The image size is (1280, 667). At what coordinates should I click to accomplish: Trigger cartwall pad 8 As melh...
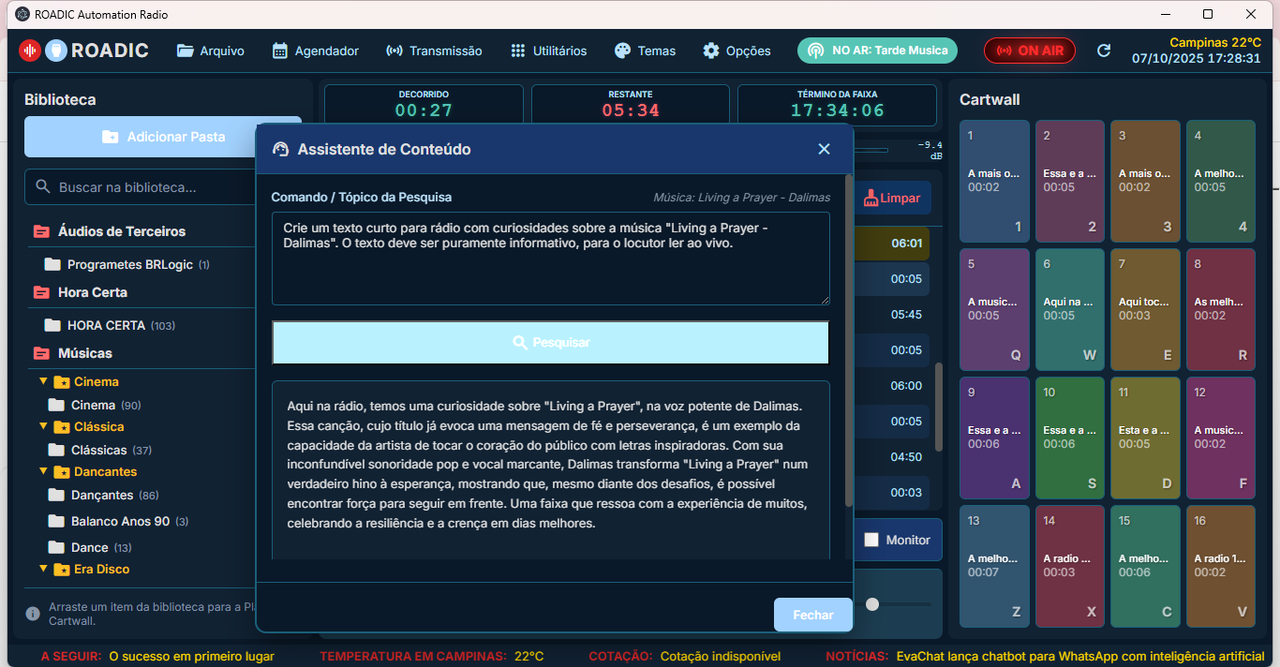1221,309
